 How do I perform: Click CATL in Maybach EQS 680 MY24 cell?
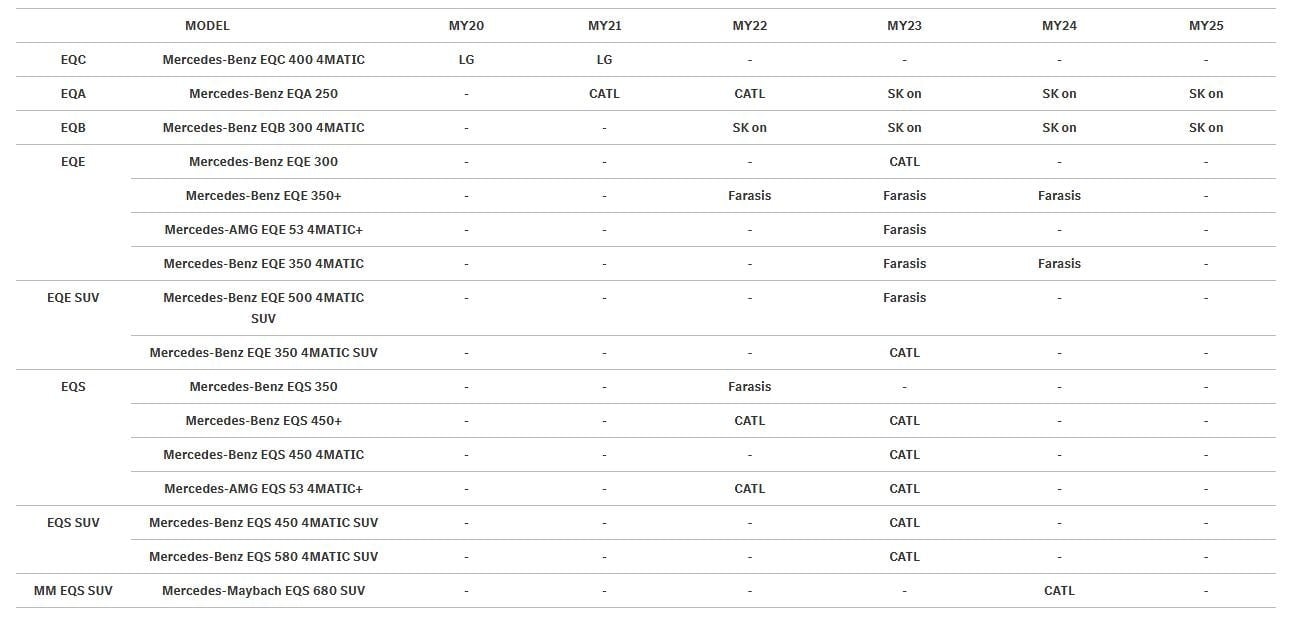[1059, 591]
